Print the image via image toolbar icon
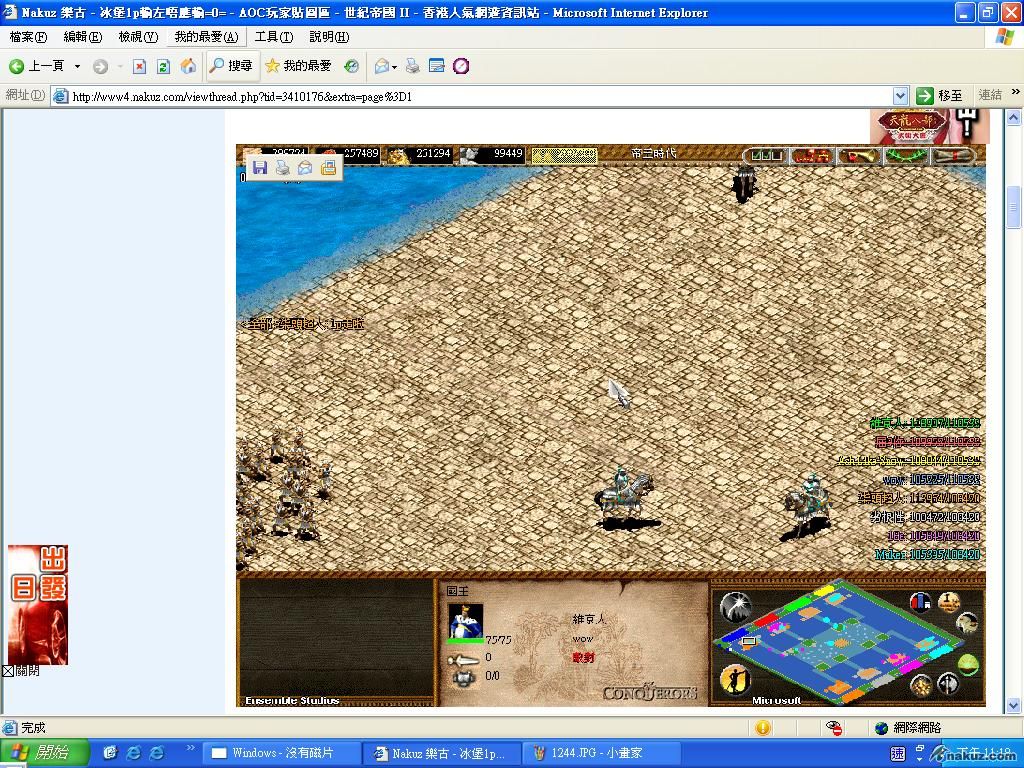1024x768 pixels. pos(282,168)
